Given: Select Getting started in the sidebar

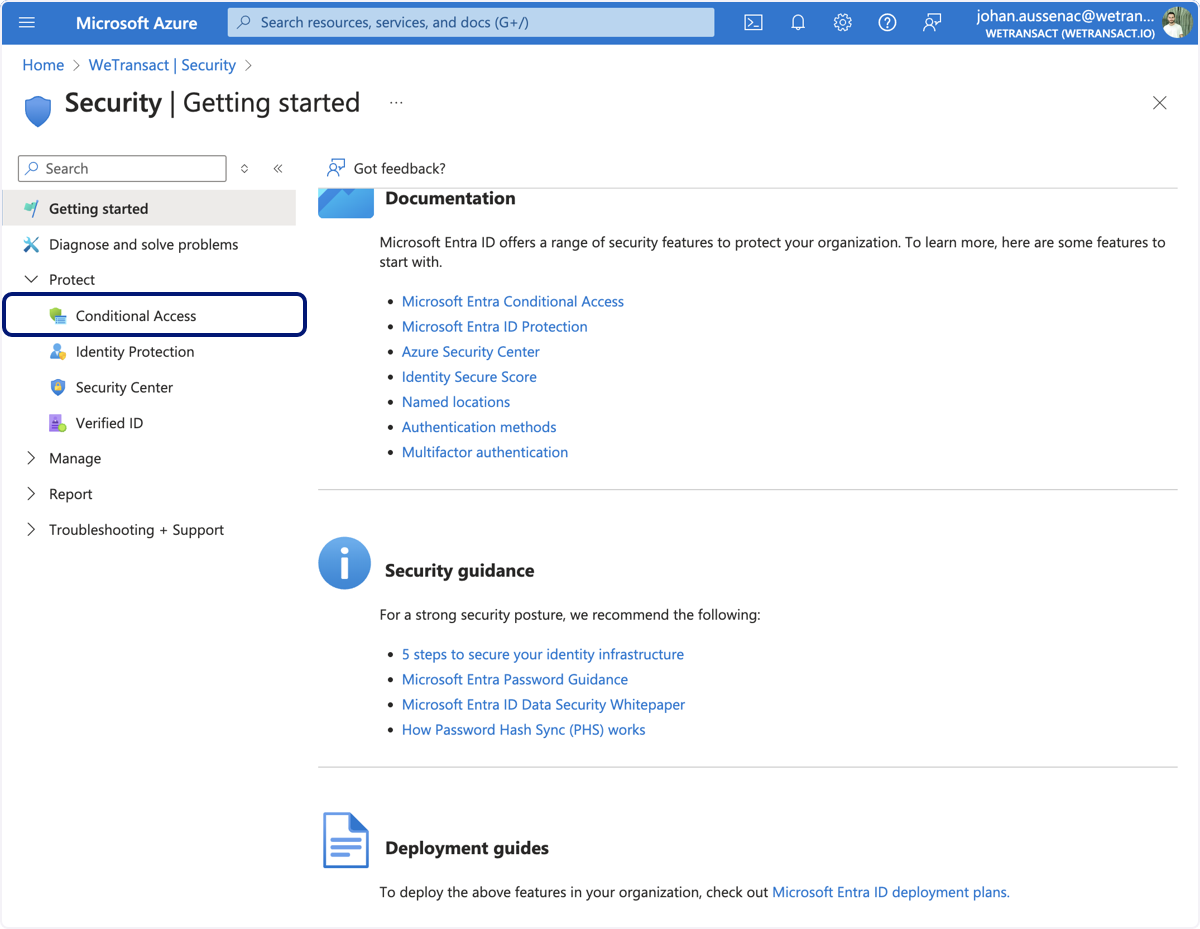Looking at the screenshot, I should click(150, 208).
